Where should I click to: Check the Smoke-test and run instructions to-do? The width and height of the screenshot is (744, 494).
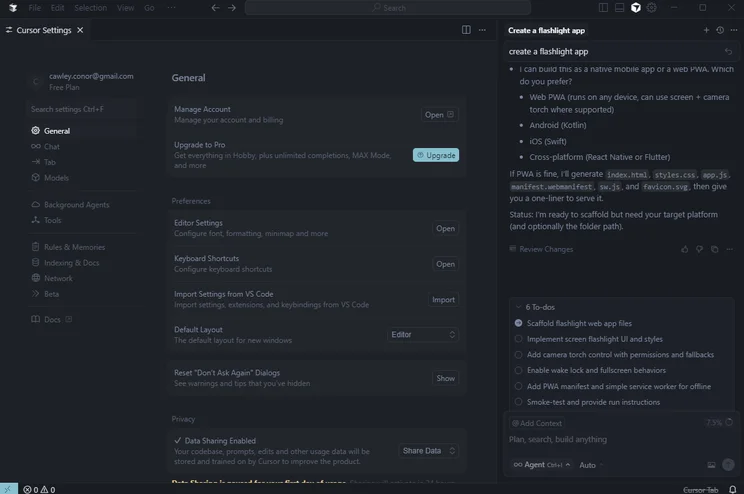518,402
